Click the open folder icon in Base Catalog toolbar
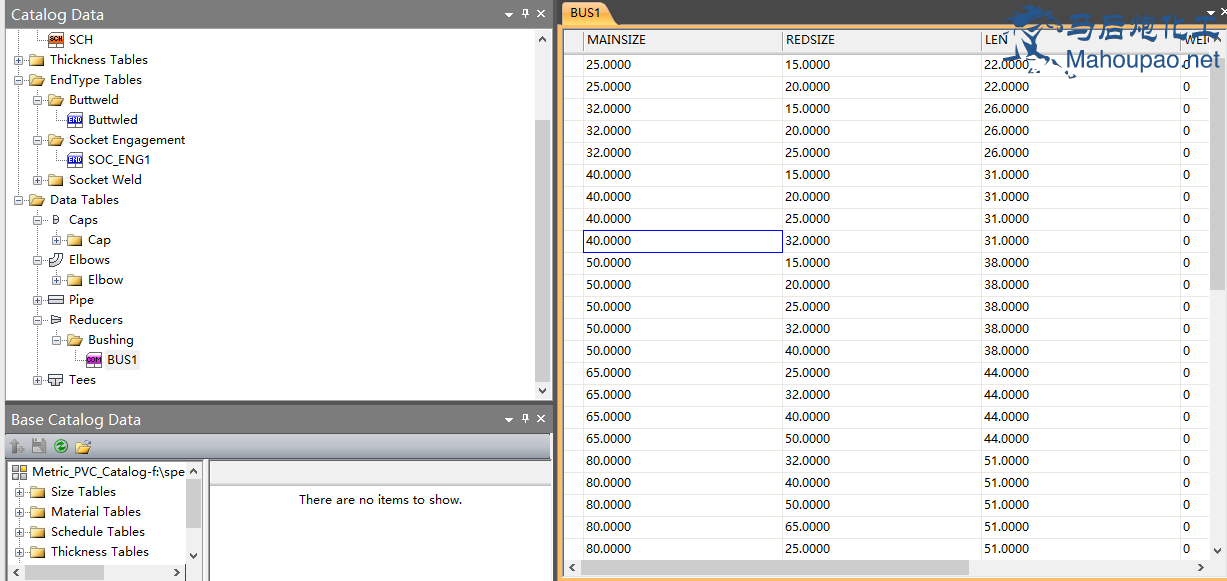Image resolution: width=1227 pixels, height=581 pixels. pyautogui.click(x=83, y=446)
